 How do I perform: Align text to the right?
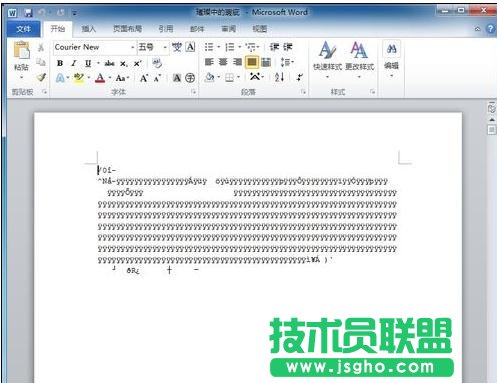[237, 62]
